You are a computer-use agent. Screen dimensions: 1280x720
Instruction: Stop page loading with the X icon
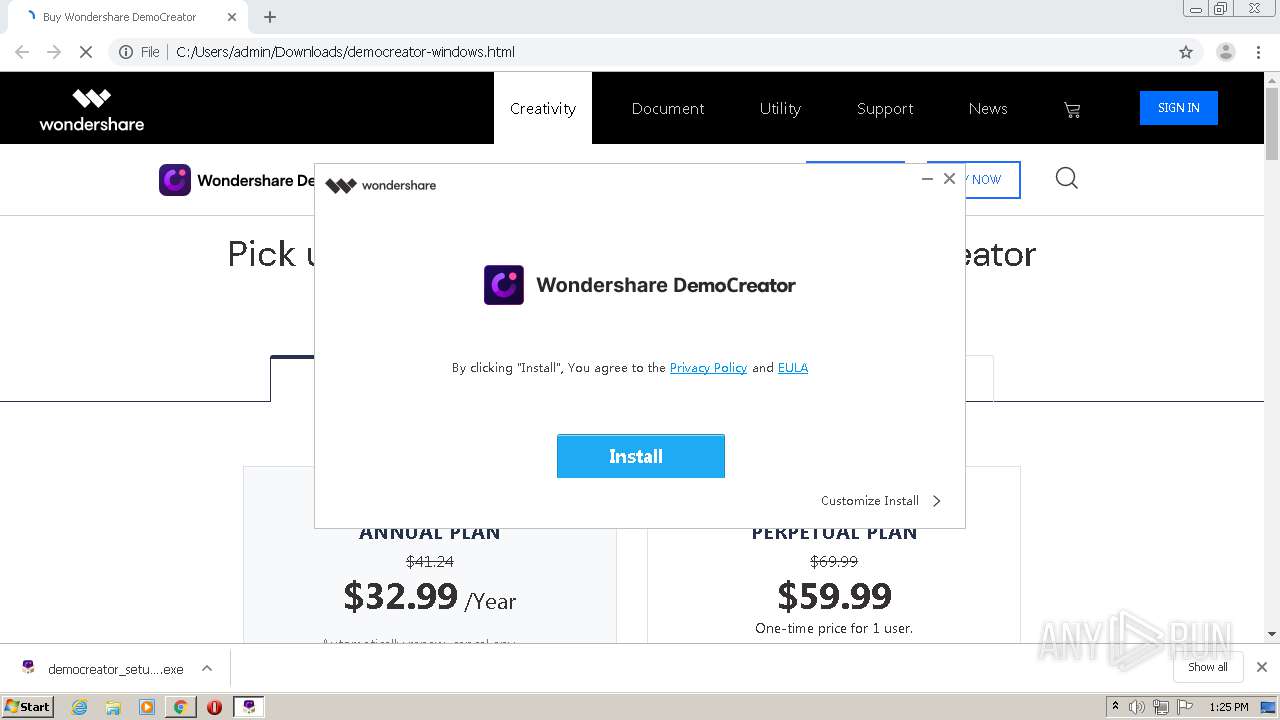[x=86, y=52]
